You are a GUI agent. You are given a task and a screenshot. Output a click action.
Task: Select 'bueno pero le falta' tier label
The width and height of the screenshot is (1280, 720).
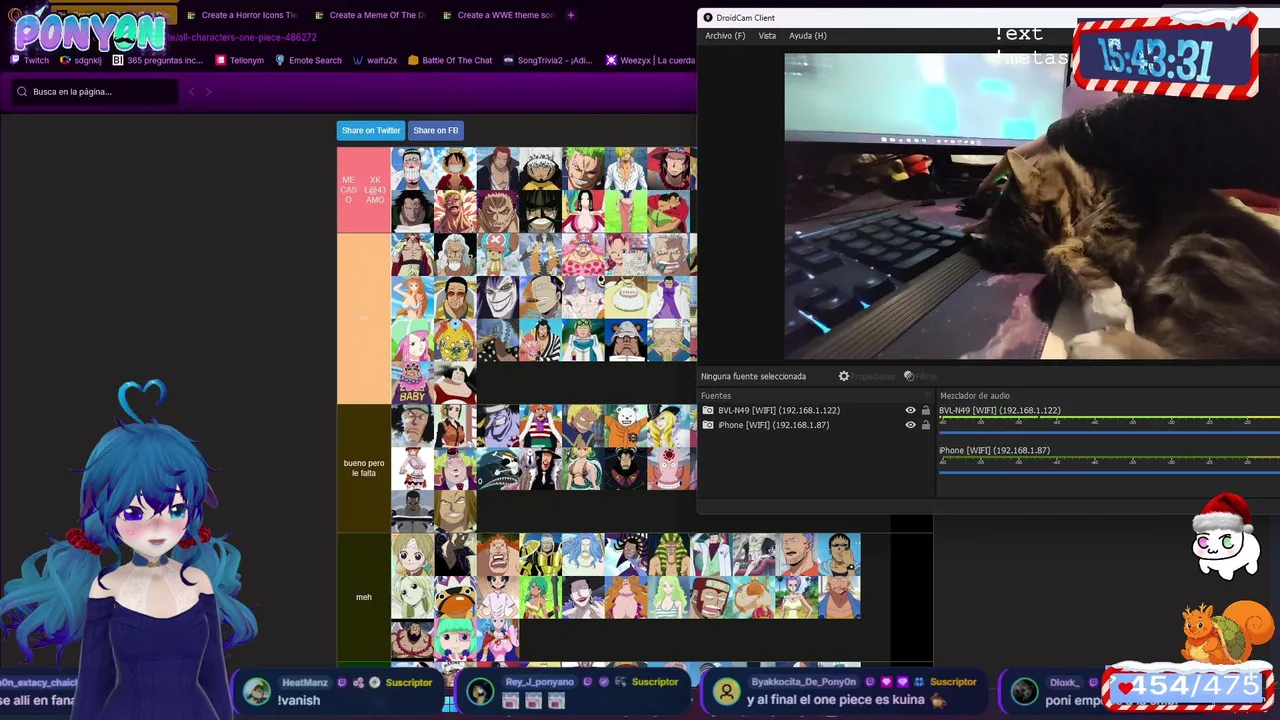364,468
